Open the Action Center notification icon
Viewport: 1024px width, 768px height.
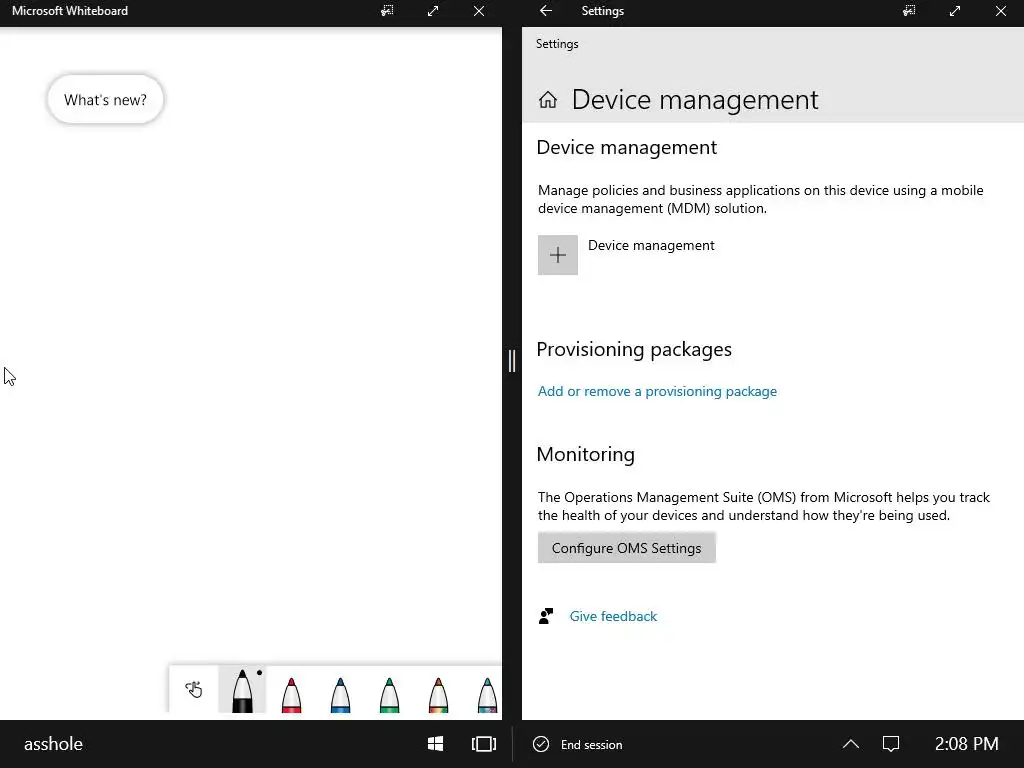pyautogui.click(x=891, y=744)
